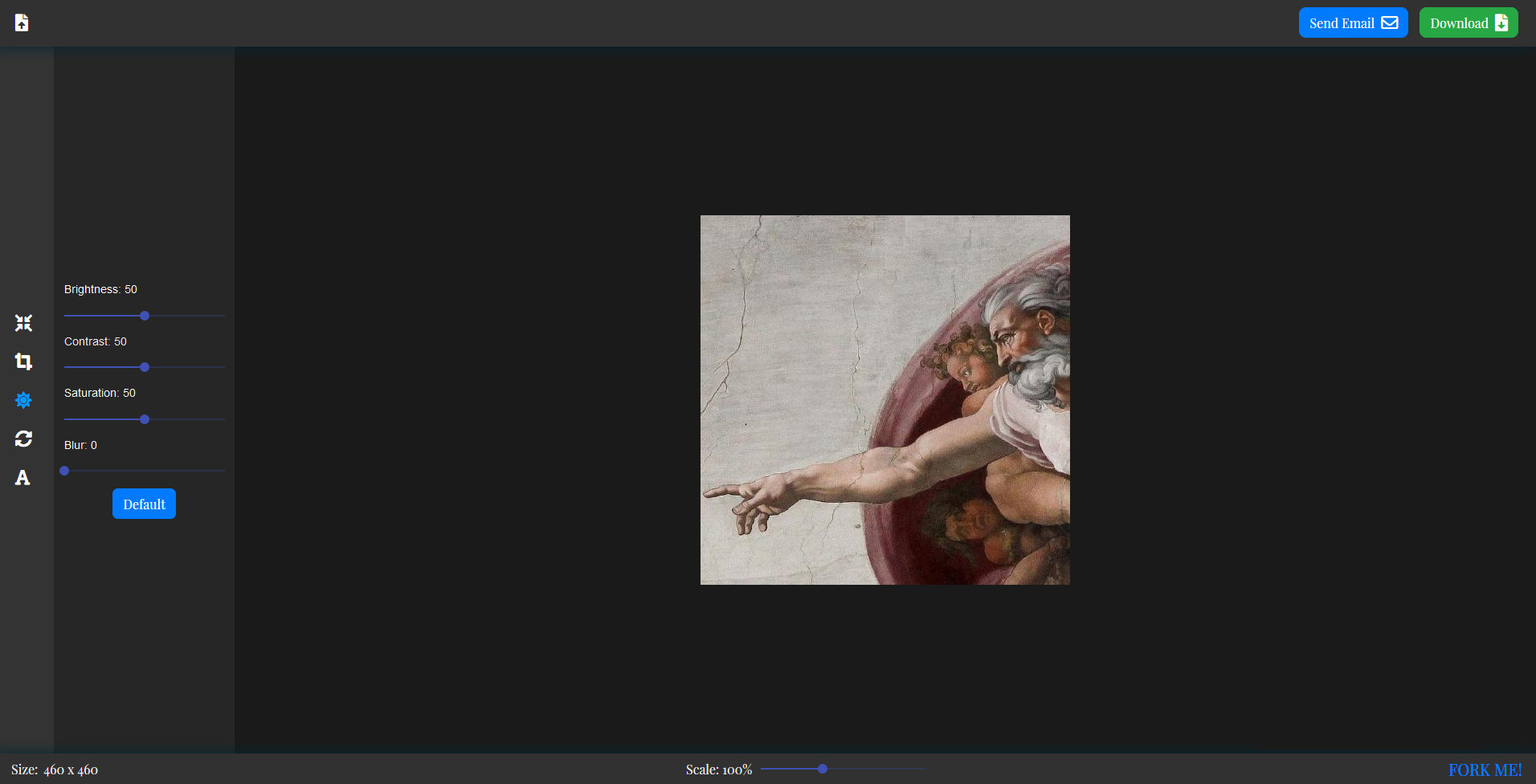Image resolution: width=1536 pixels, height=784 pixels.
Task: Adjust the Saturation slider handle
Action: [145, 419]
